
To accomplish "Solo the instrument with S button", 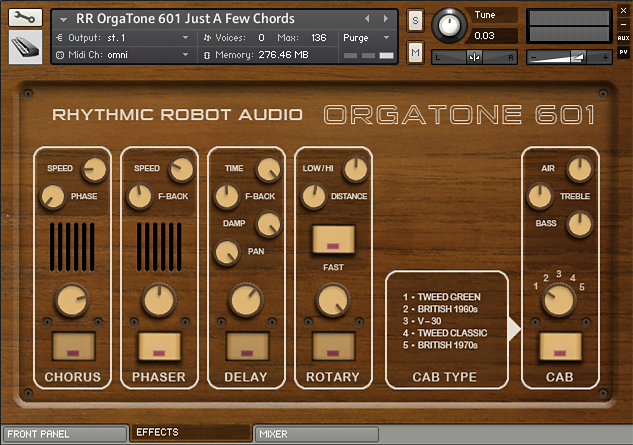I will [415, 20].
